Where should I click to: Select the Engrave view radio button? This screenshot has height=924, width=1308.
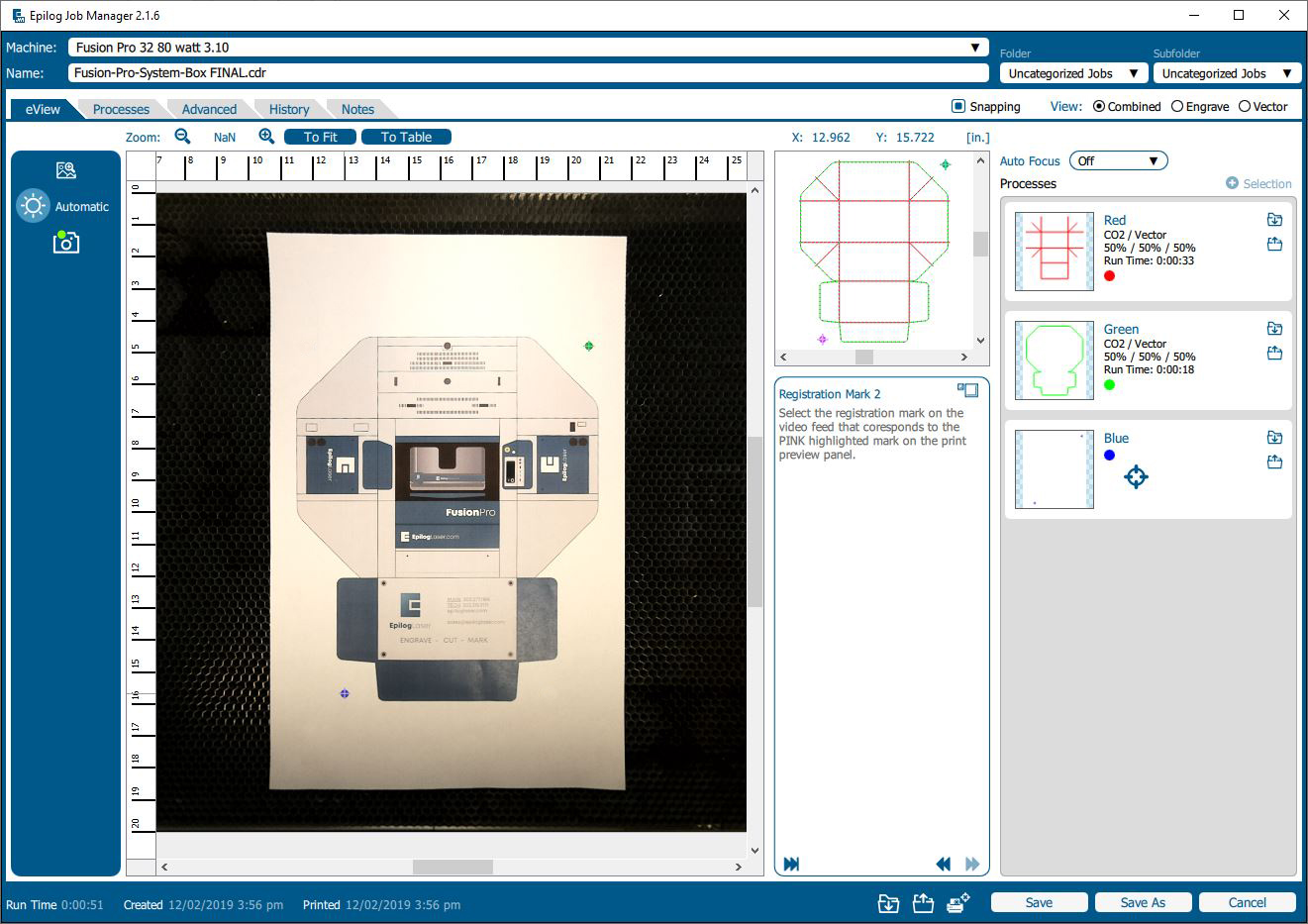click(1177, 106)
